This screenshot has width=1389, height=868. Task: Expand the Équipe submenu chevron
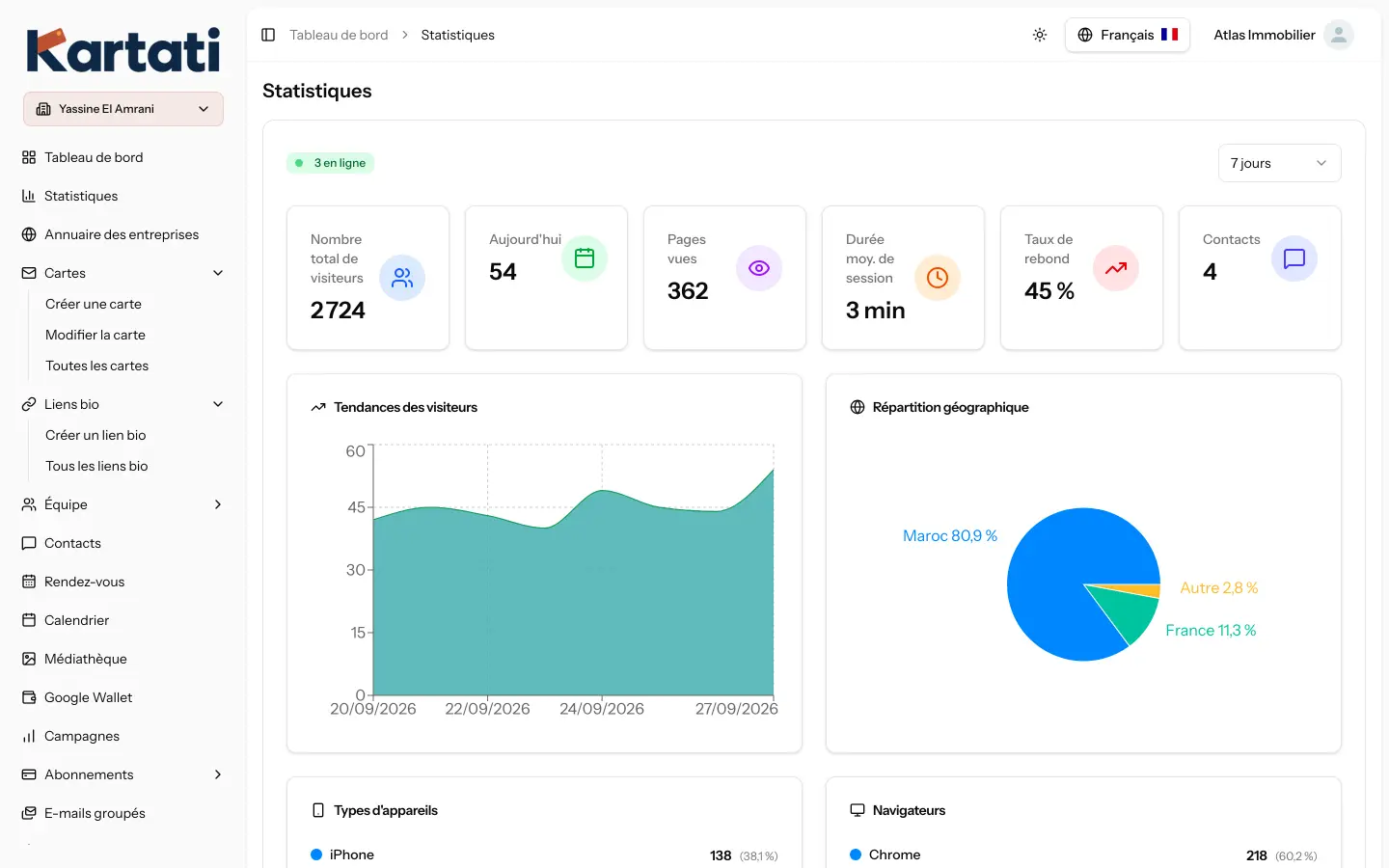point(218,504)
